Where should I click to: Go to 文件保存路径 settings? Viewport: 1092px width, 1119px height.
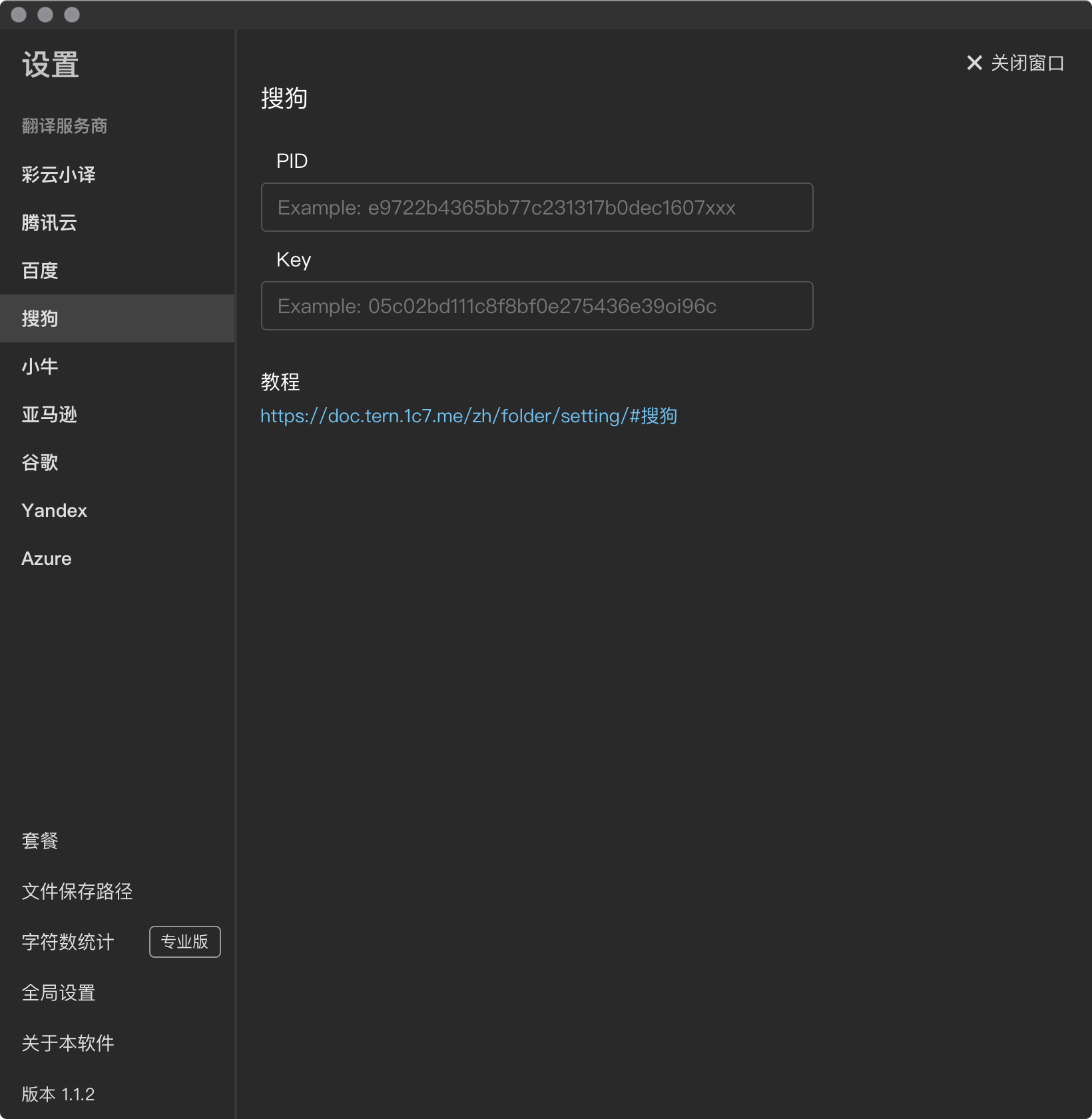pyautogui.click(x=77, y=891)
